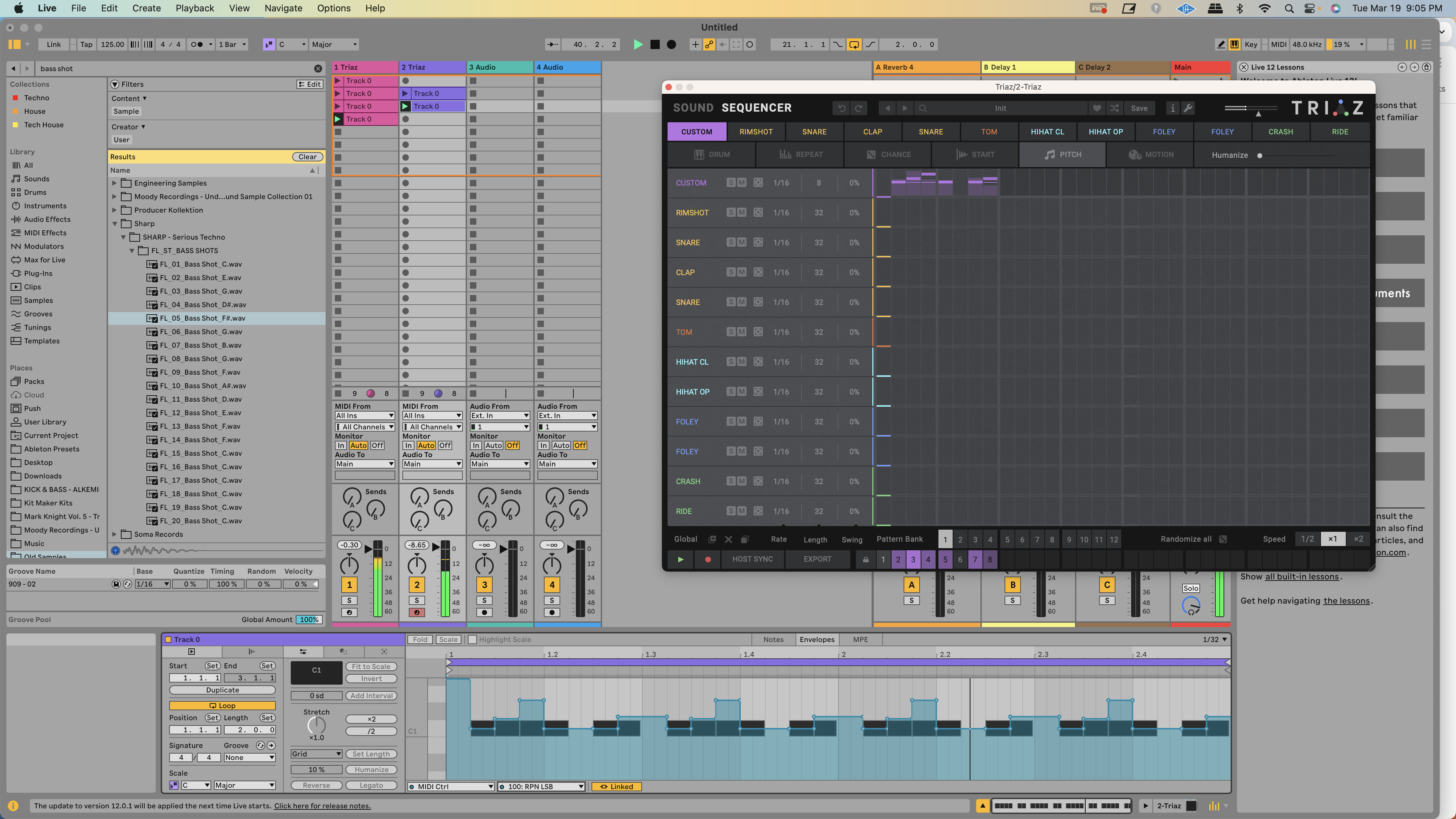Open Triaz settings with the wrench icon

click(1189, 108)
